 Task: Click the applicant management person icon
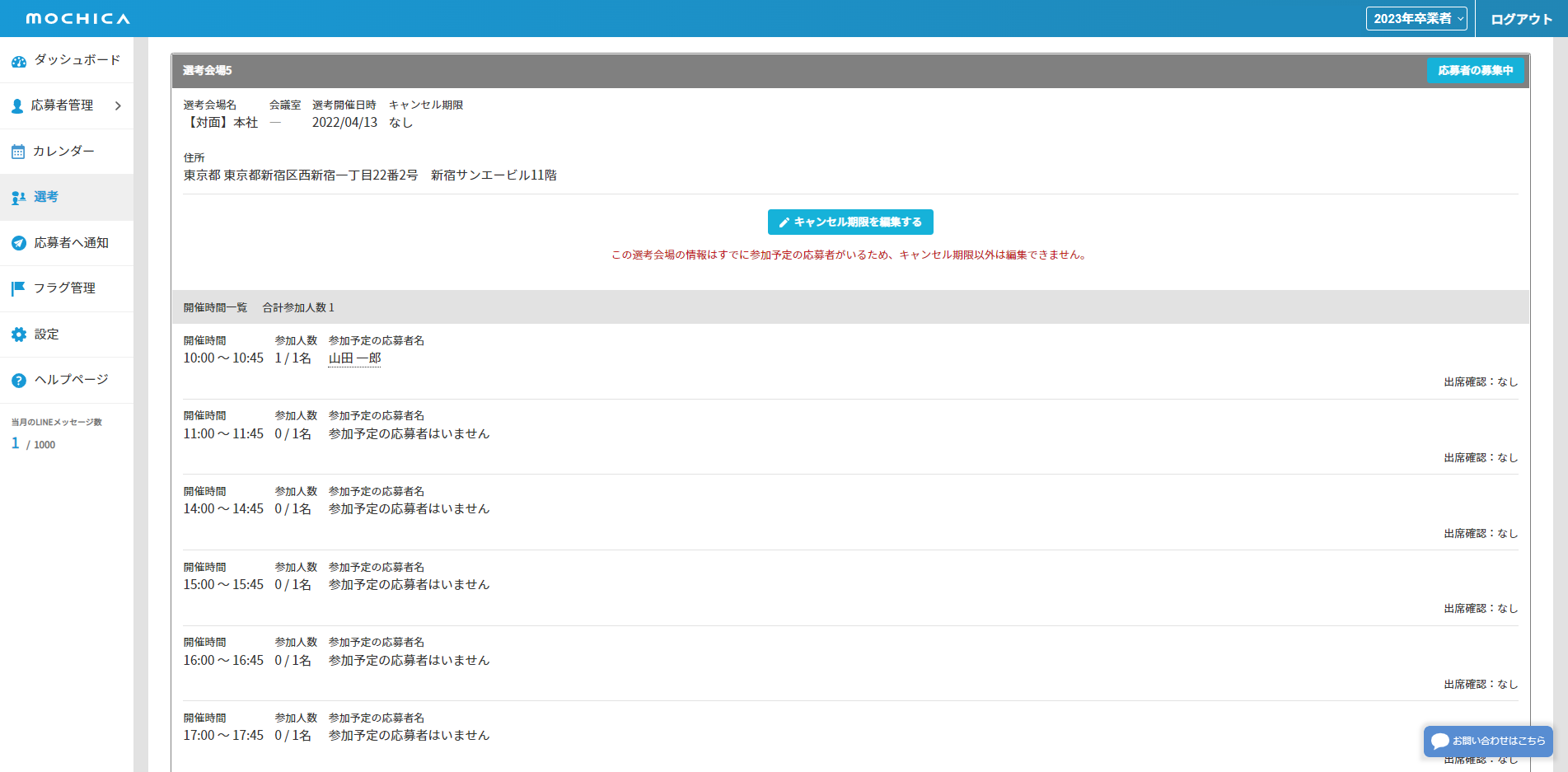[x=17, y=106]
